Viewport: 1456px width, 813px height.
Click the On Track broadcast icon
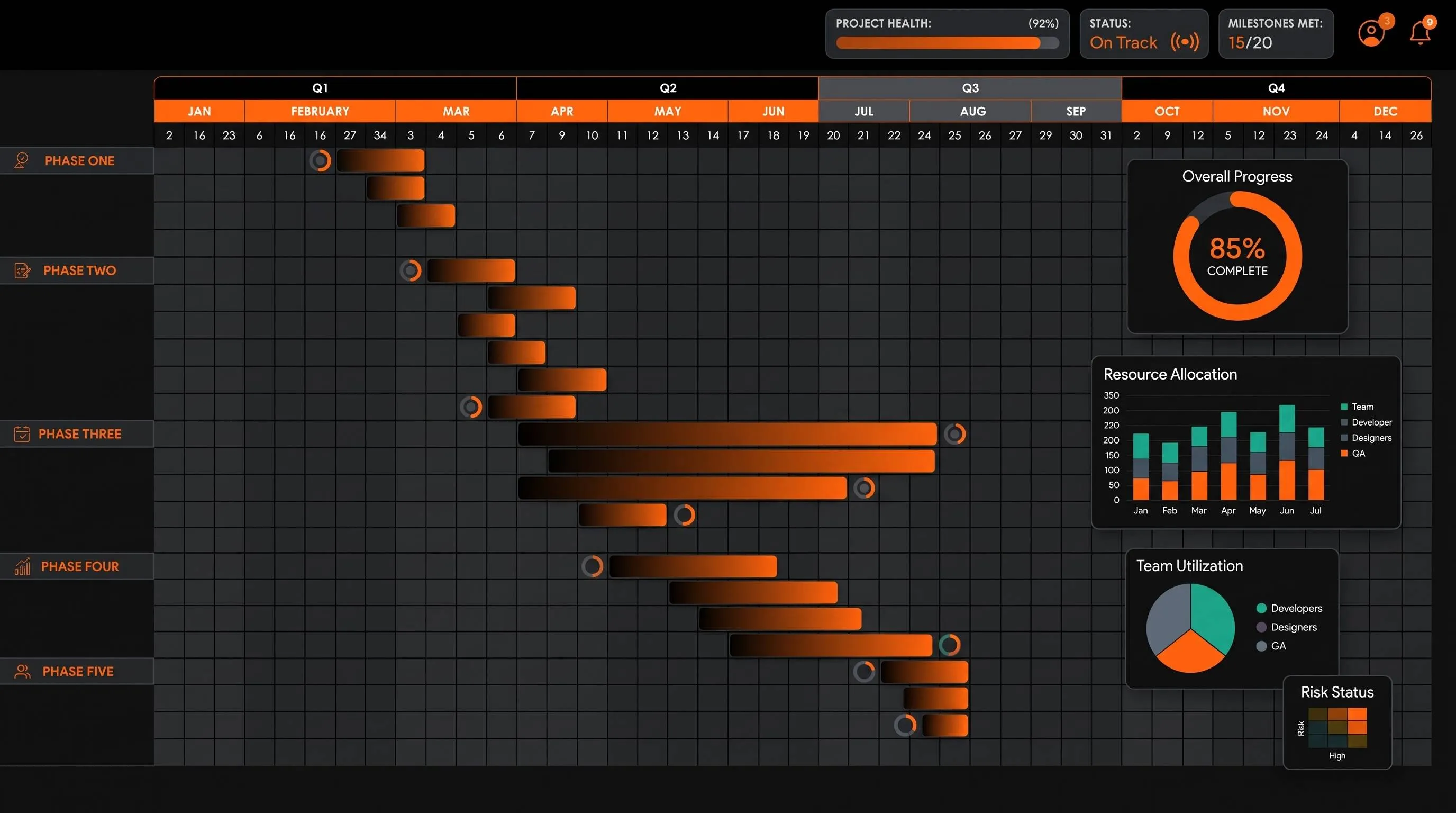pyautogui.click(x=1185, y=42)
